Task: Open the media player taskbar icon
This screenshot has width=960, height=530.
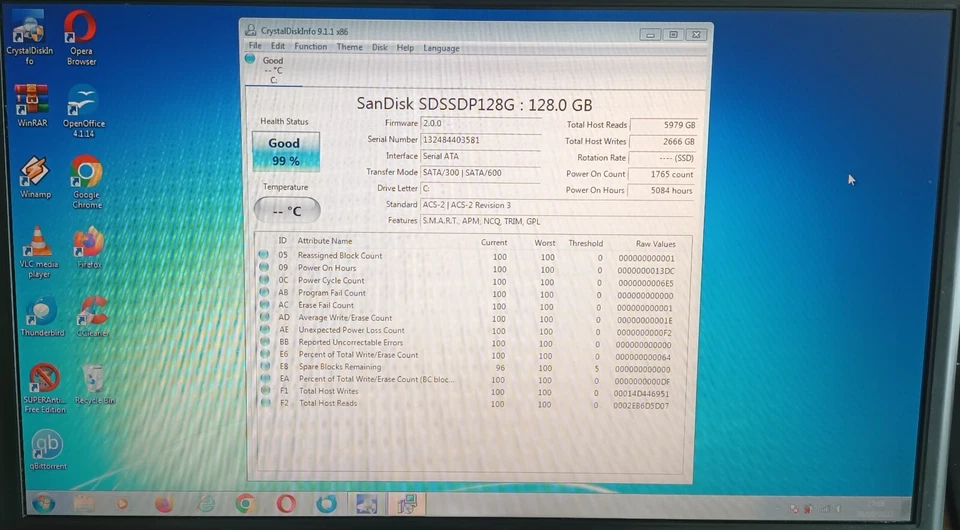Action: 122,504
